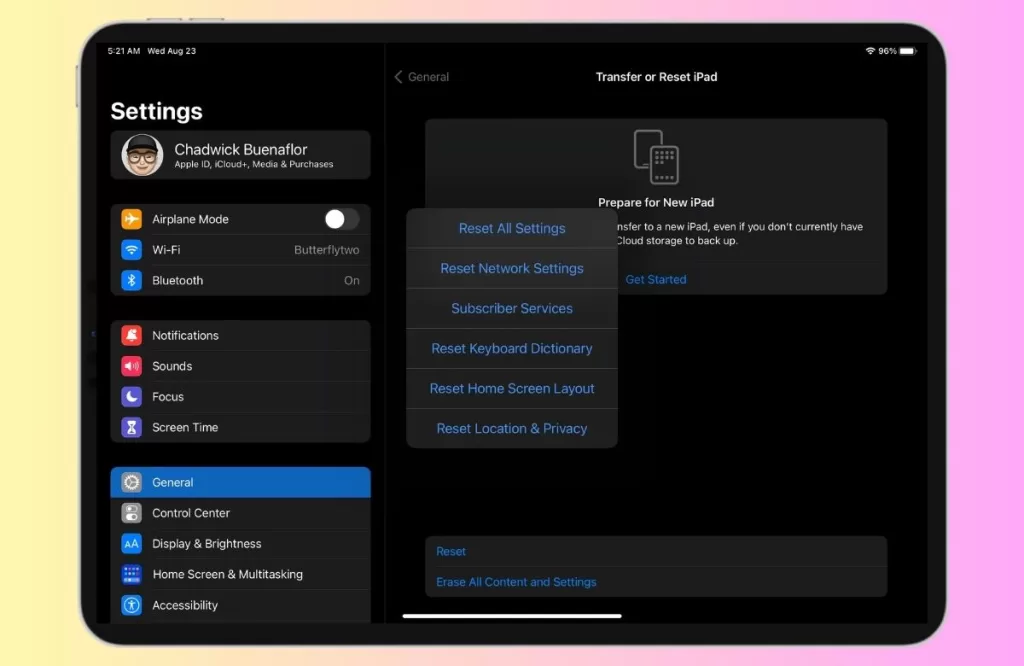Choose Reset All Settings from the popup
The width and height of the screenshot is (1024, 666).
coord(512,229)
